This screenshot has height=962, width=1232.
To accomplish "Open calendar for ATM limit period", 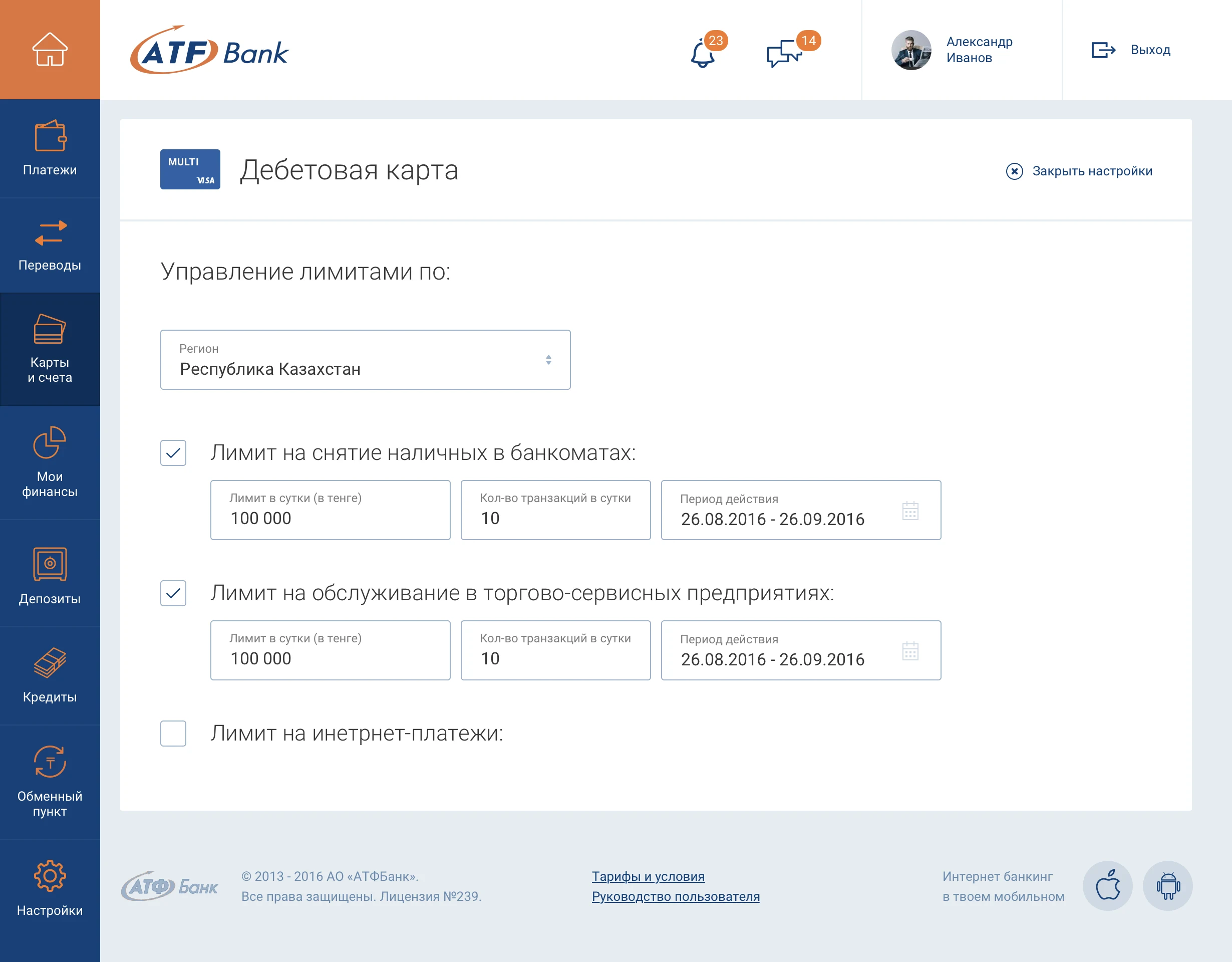I will [910, 511].
